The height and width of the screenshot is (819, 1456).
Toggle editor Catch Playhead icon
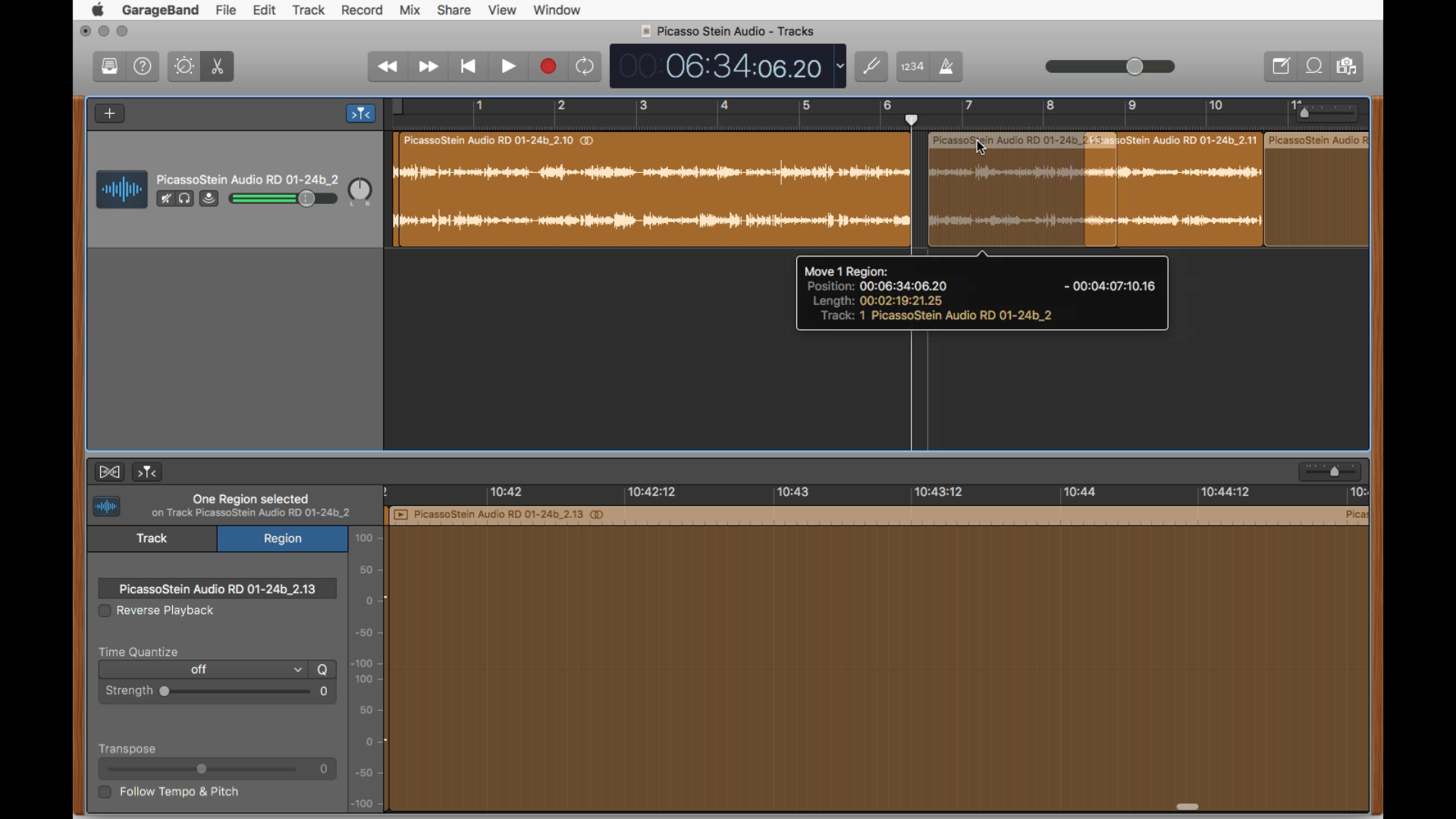click(148, 472)
